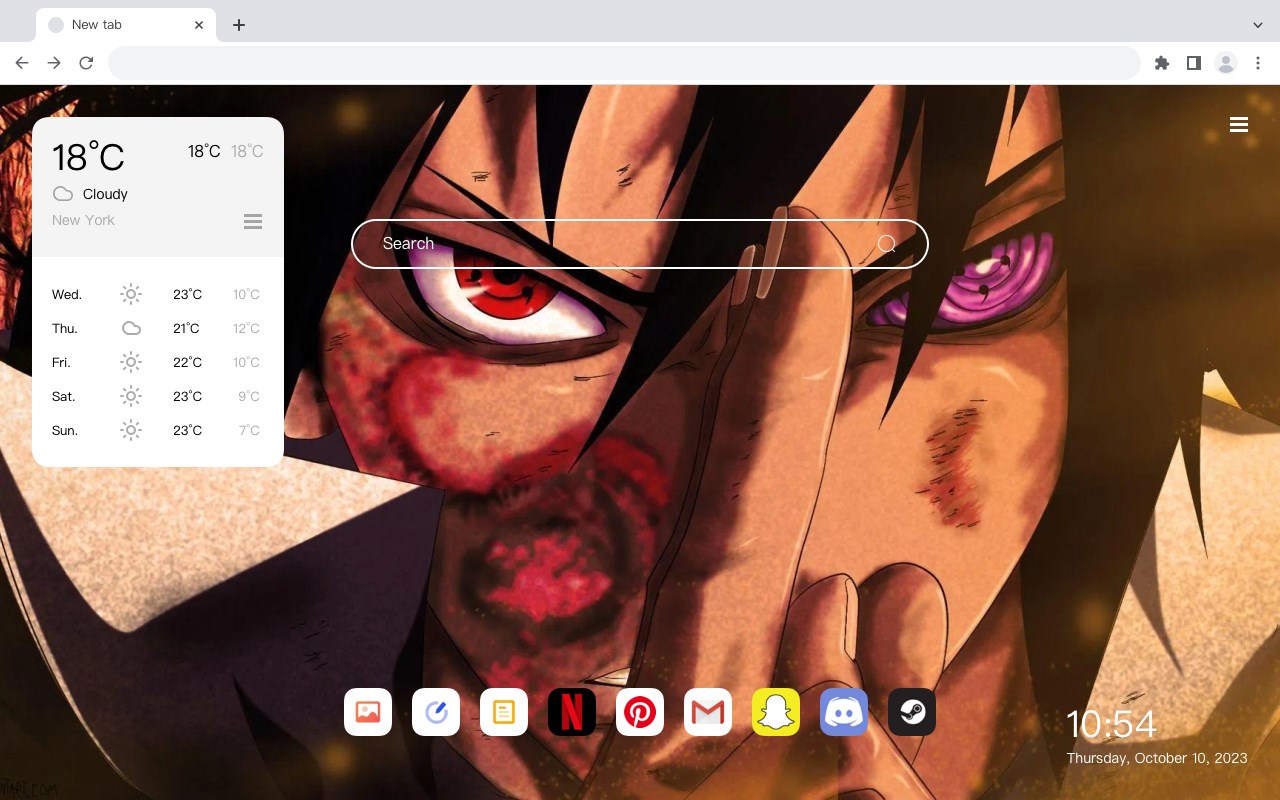This screenshot has height=800, width=1280.
Task: Click the Thursday cloud forecast icon
Action: 131,328
